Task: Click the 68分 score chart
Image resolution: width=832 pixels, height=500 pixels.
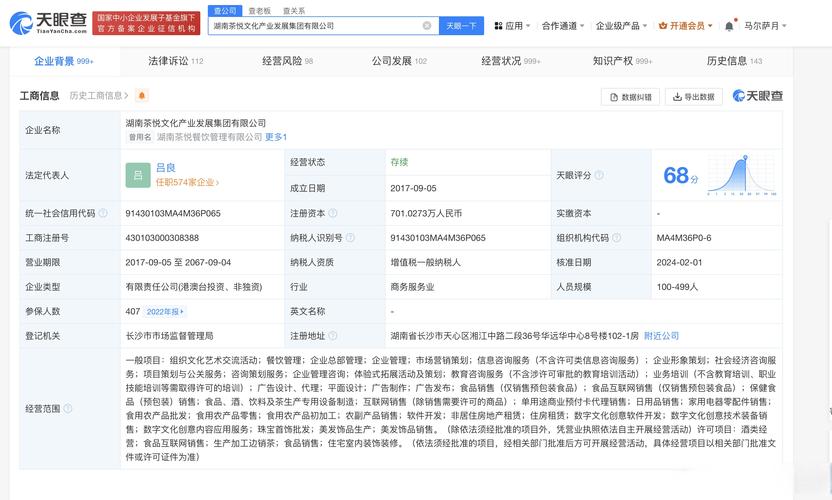Action: [x=719, y=175]
